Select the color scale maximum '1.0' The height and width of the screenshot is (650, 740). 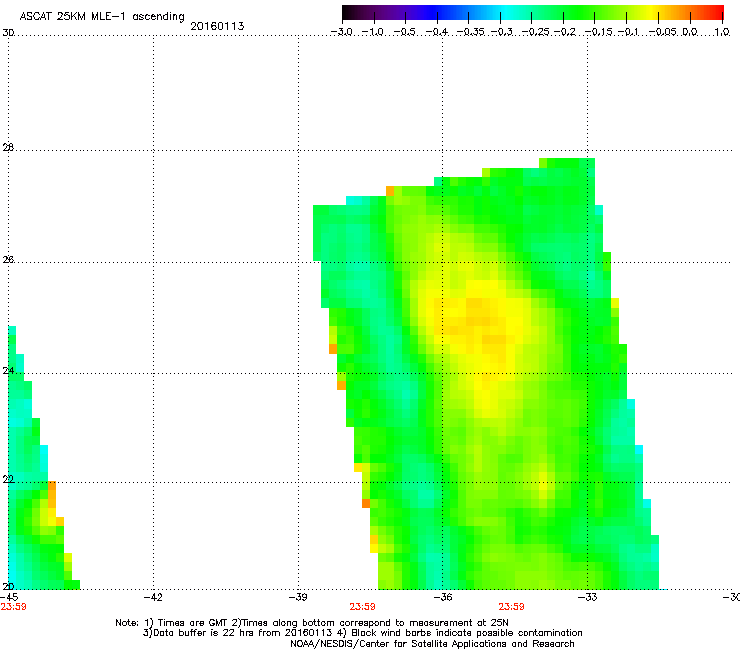[722, 32]
